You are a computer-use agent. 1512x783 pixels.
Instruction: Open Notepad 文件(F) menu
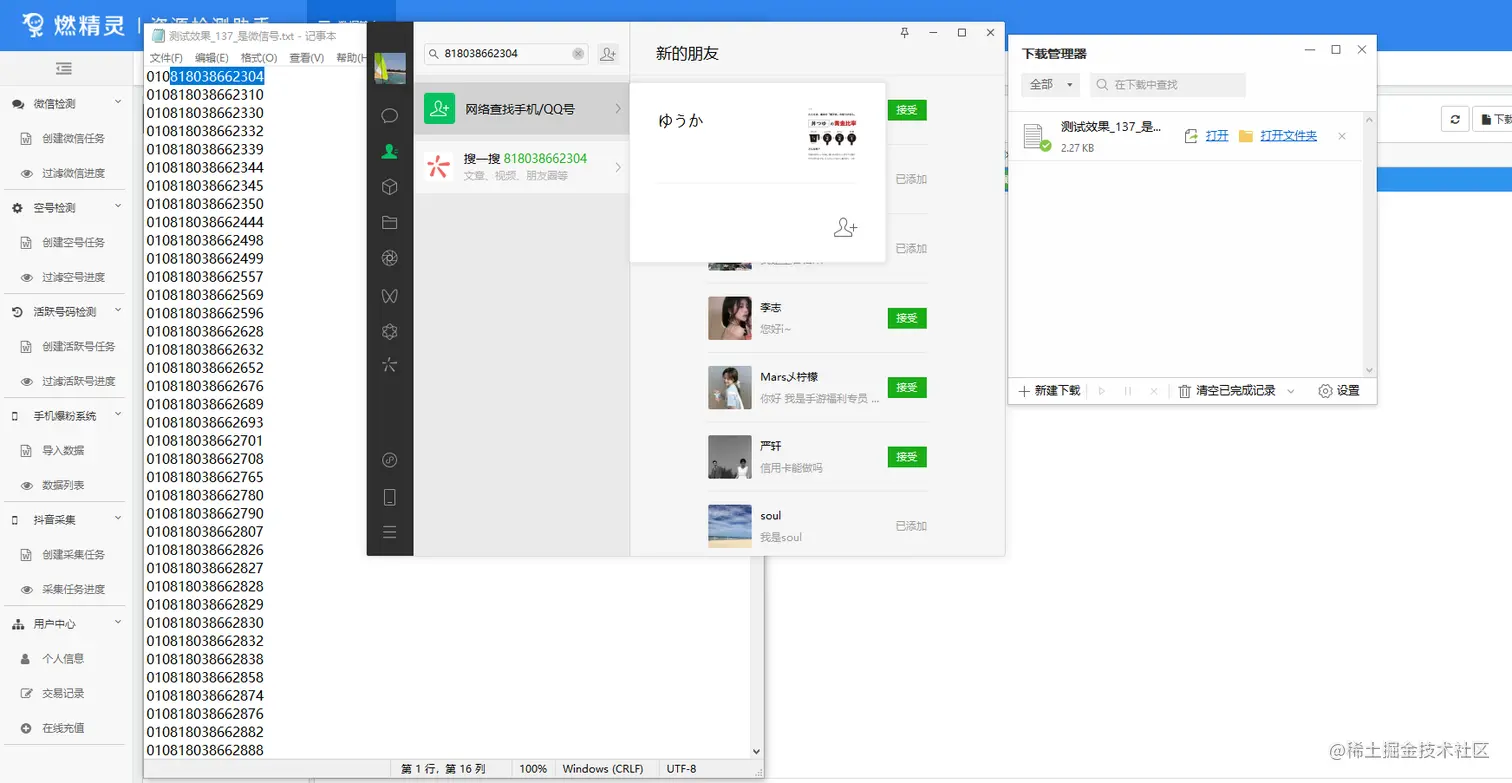(166, 58)
